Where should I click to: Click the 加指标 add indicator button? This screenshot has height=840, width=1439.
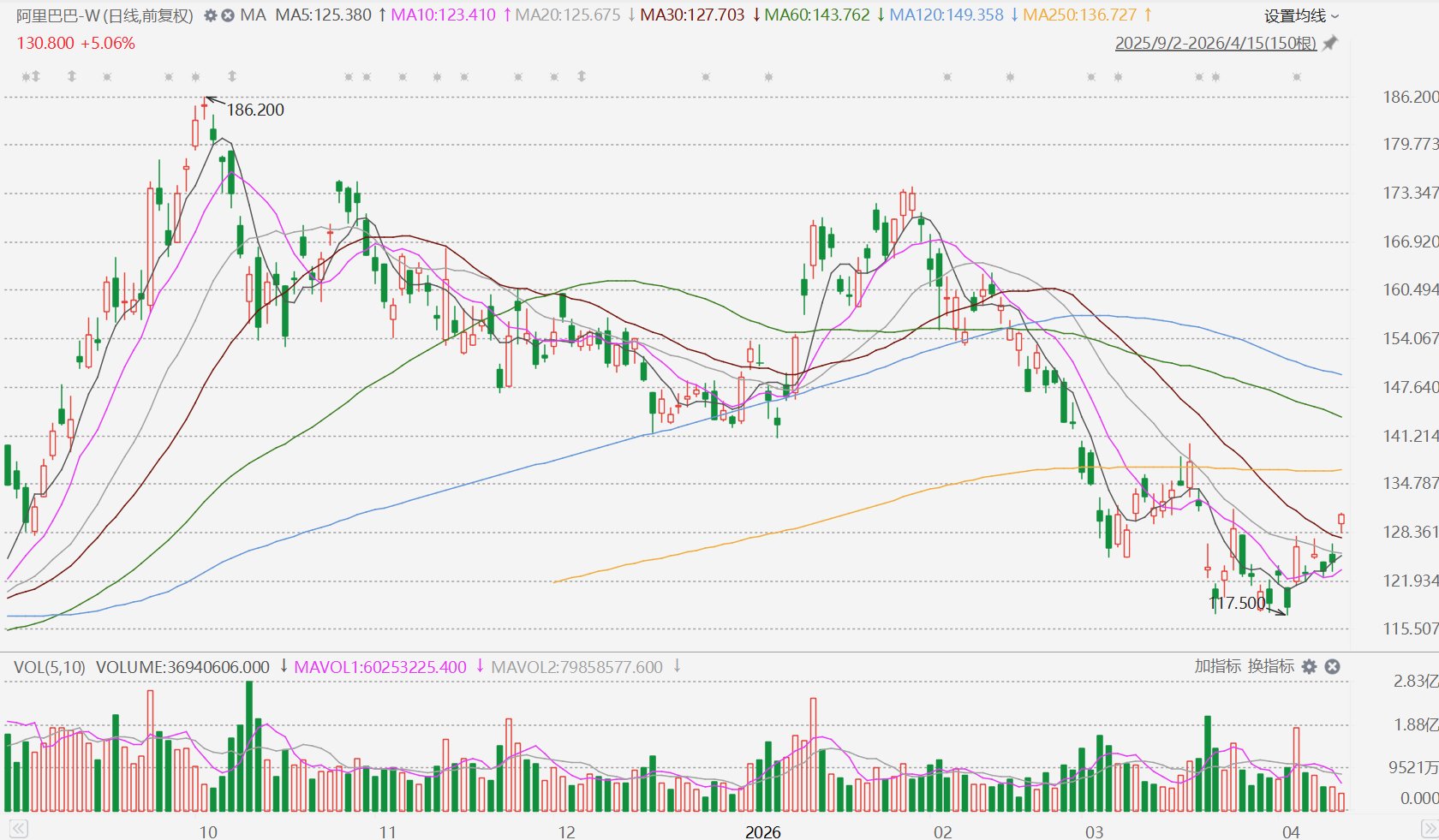click(1217, 666)
